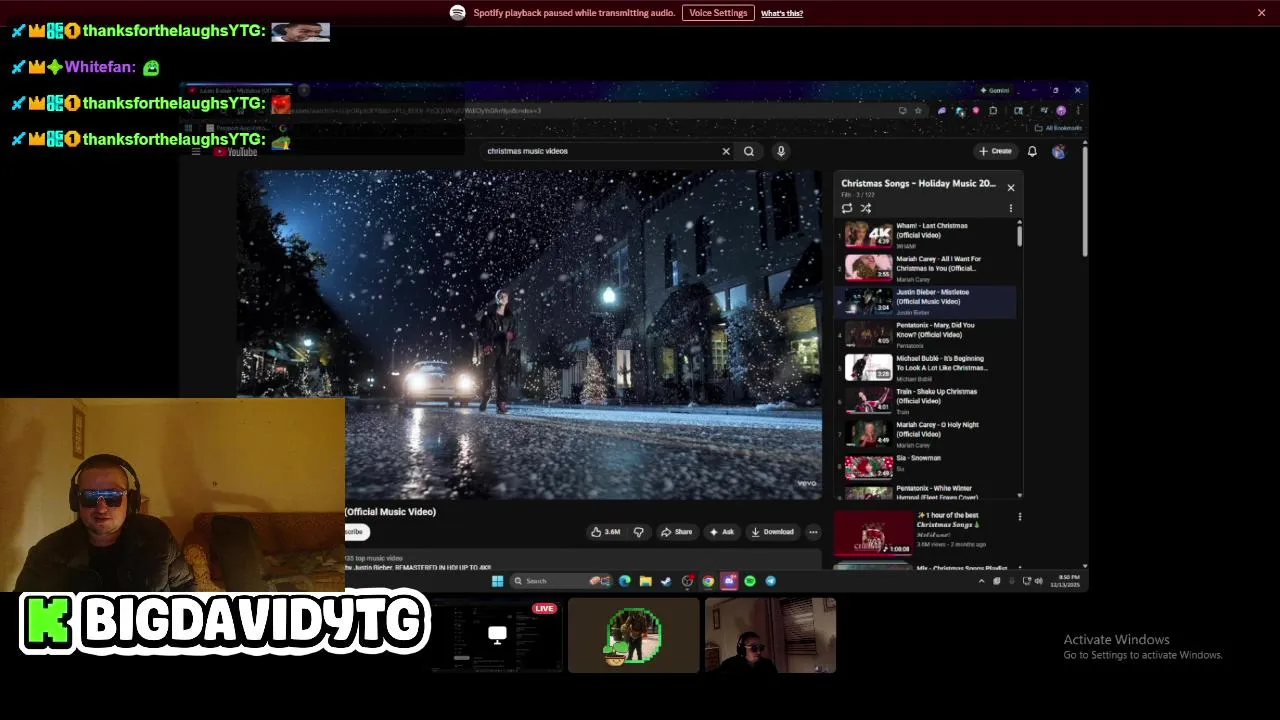Image resolution: width=1280 pixels, height=720 pixels.
Task: Show hidden tray icons chevron
Action: pyautogui.click(x=981, y=581)
